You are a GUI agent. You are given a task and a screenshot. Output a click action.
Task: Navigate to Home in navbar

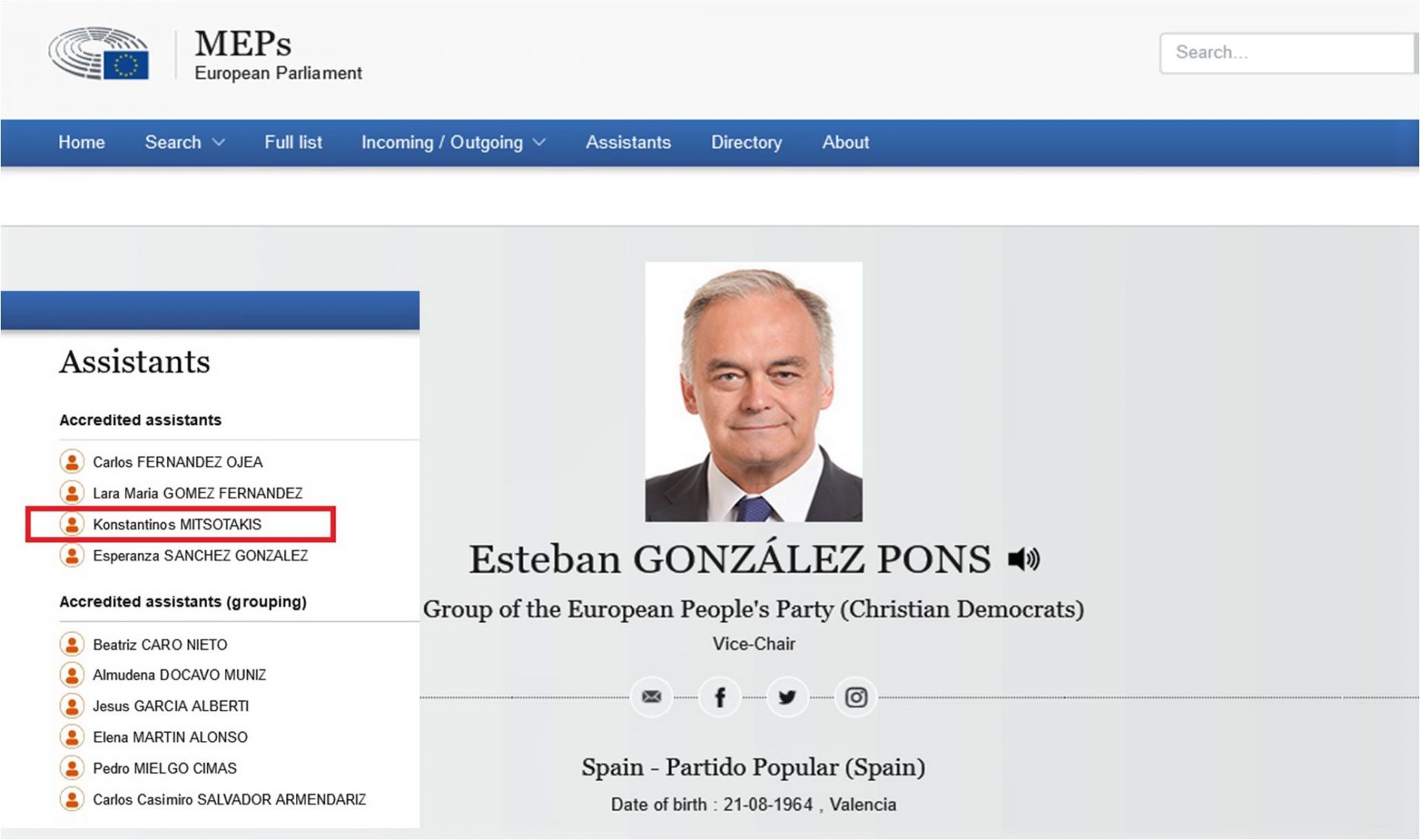(81, 142)
